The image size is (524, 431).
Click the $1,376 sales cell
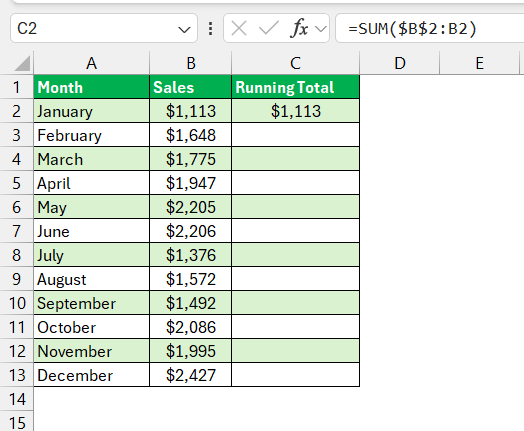point(190,255)
